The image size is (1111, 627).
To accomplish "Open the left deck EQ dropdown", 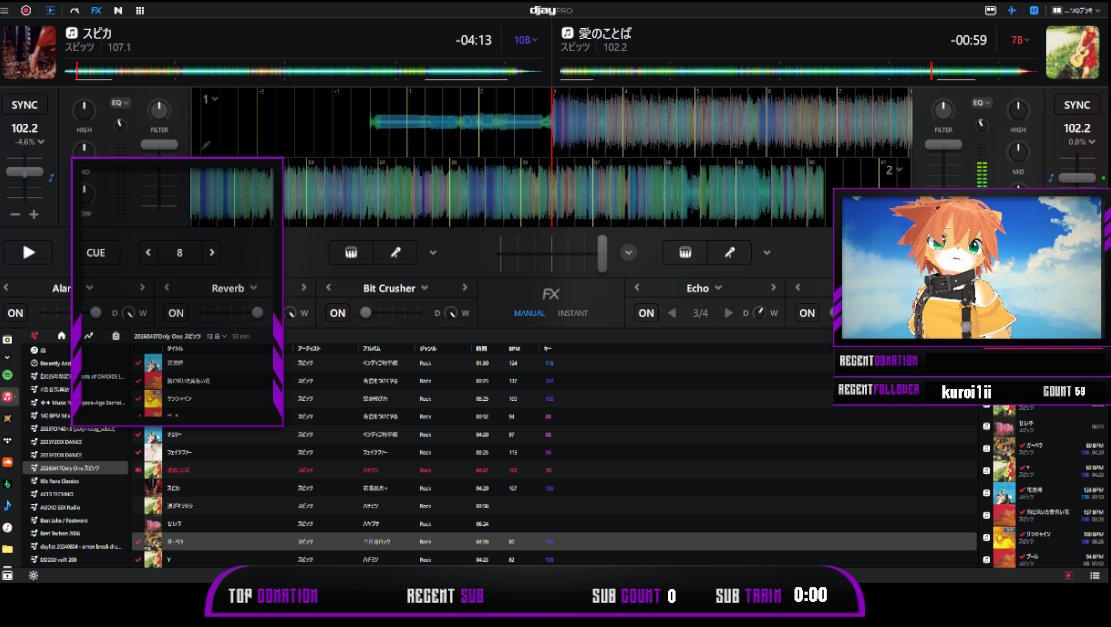I will tap(120, 103).
